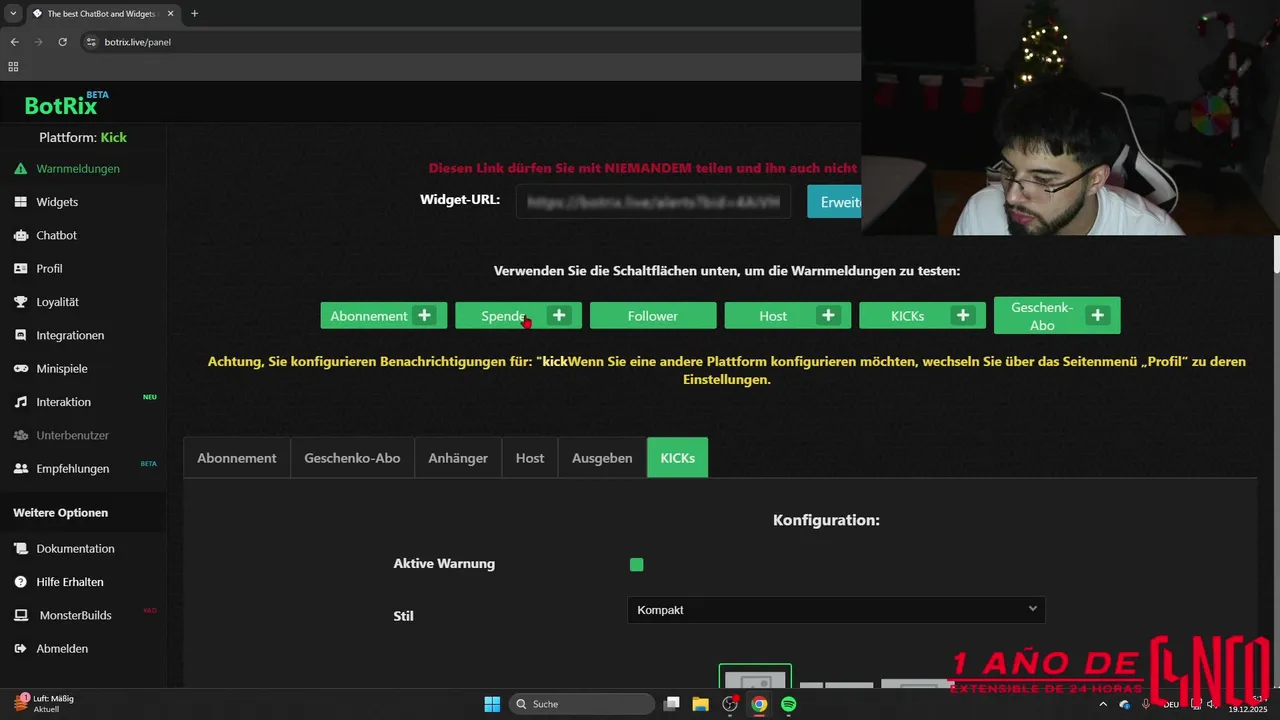Switch to the Host tab
This screenshot has height=720, width=1280.
coord(530,457)
